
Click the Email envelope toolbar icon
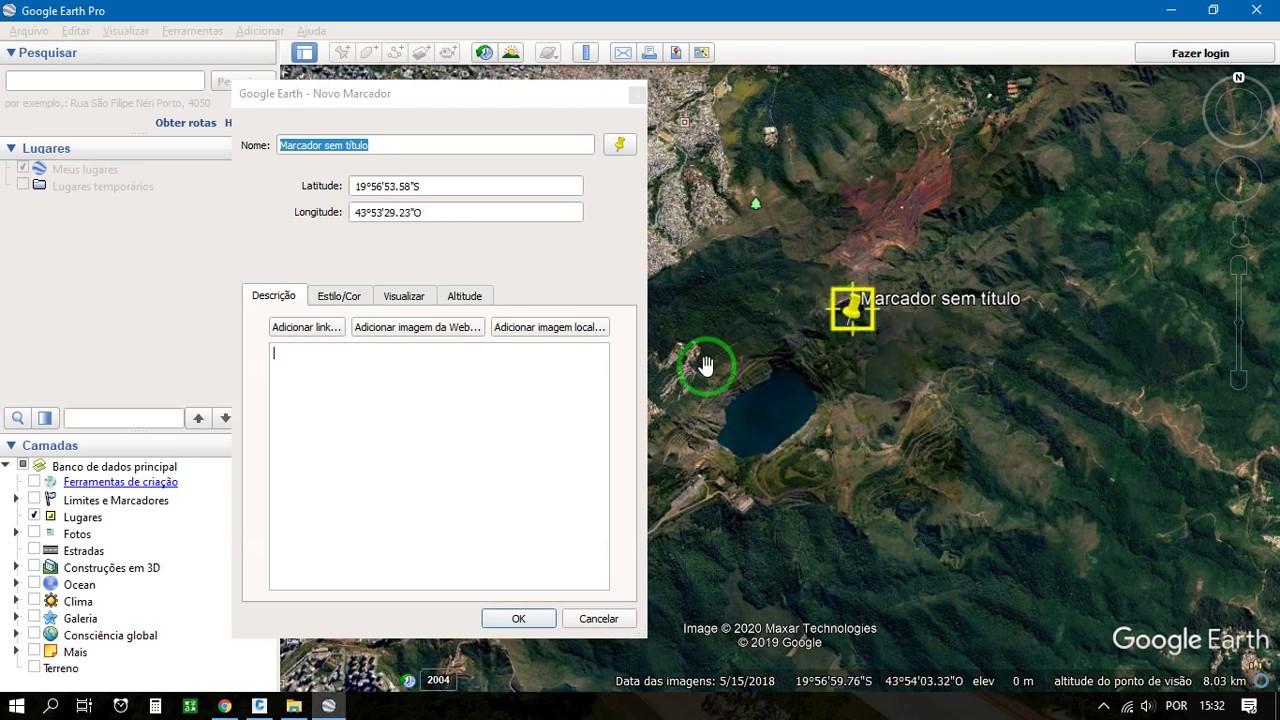point(623,53)
